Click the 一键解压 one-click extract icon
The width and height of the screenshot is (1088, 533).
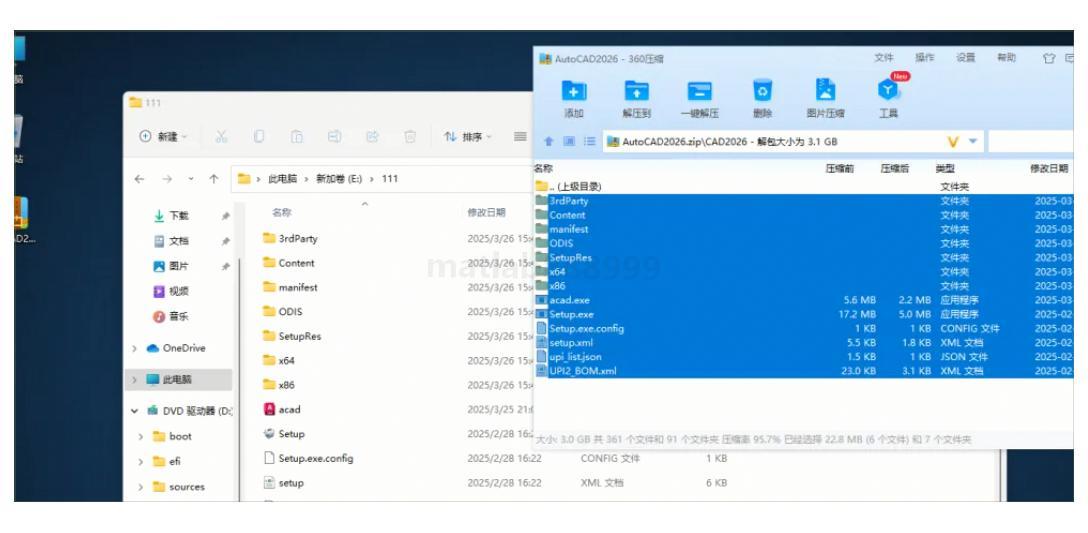pyautogui.click(x=699, y=92)
